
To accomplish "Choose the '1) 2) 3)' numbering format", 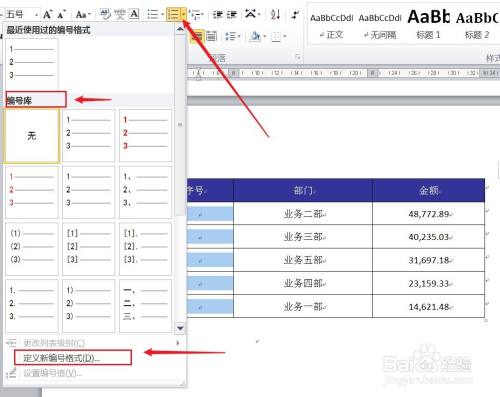I will [x=88, y=306].
